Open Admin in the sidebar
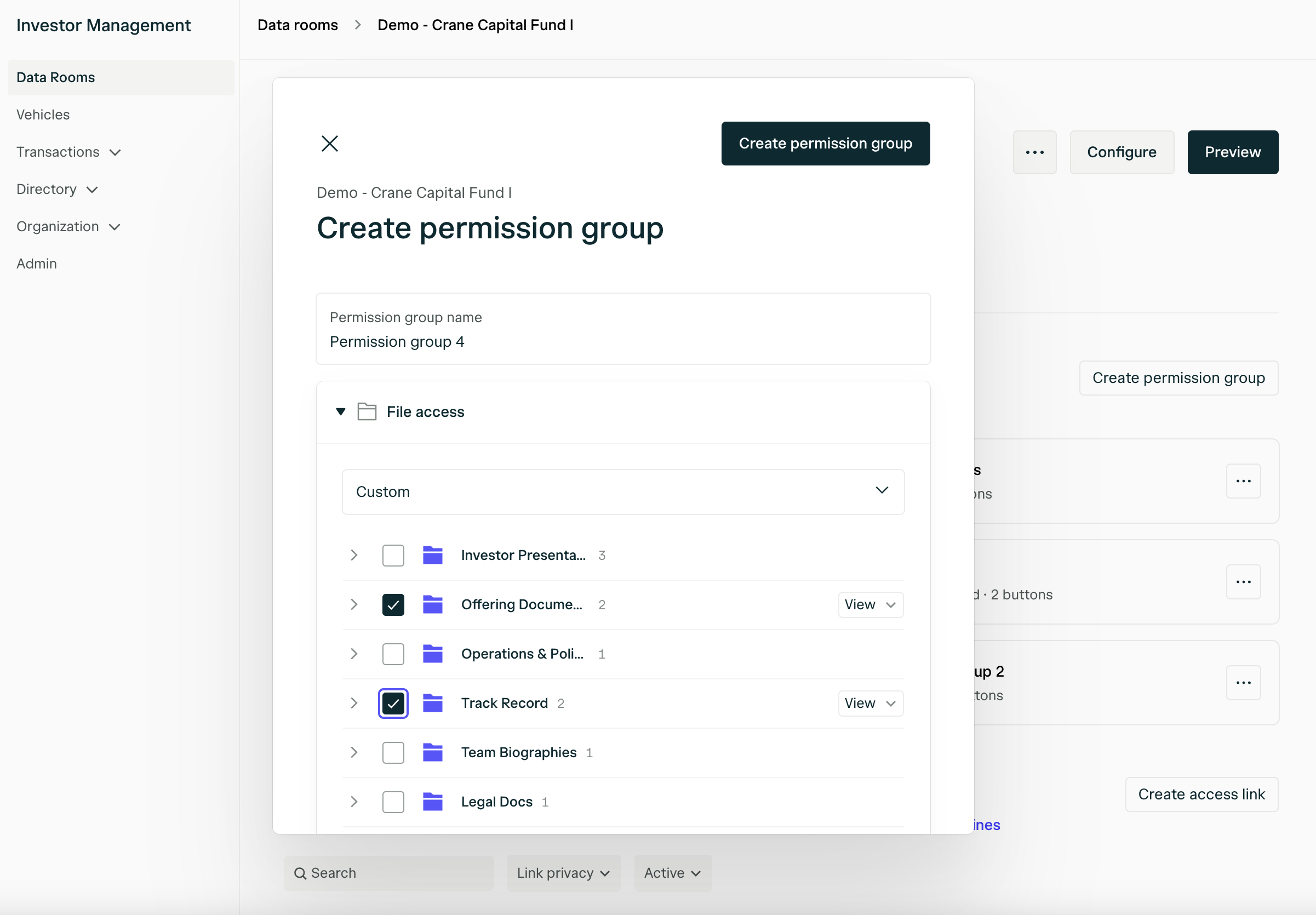Viewport: 1316px width, 915px height. (x=37, y=264)
